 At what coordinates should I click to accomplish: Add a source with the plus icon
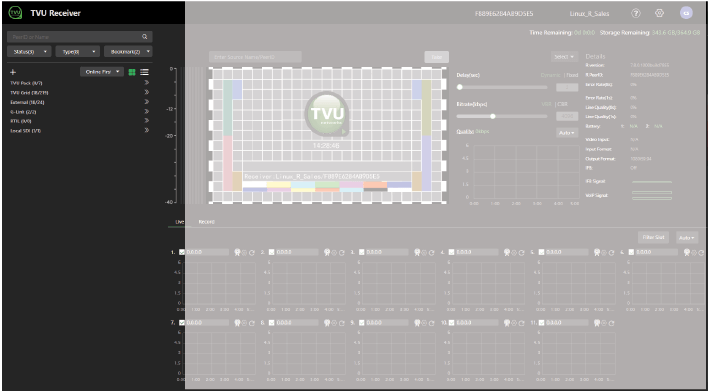tap(13, 72)
